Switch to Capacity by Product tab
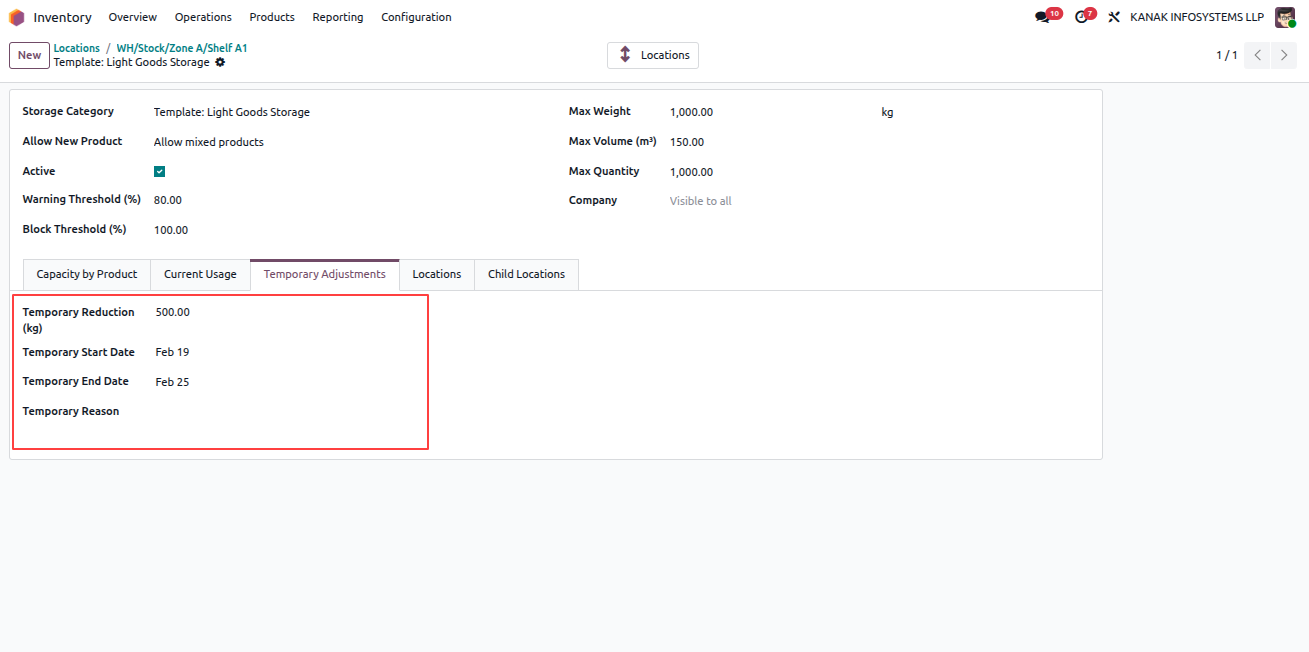This screenshot has width=1309, height=652. [87, 274]
